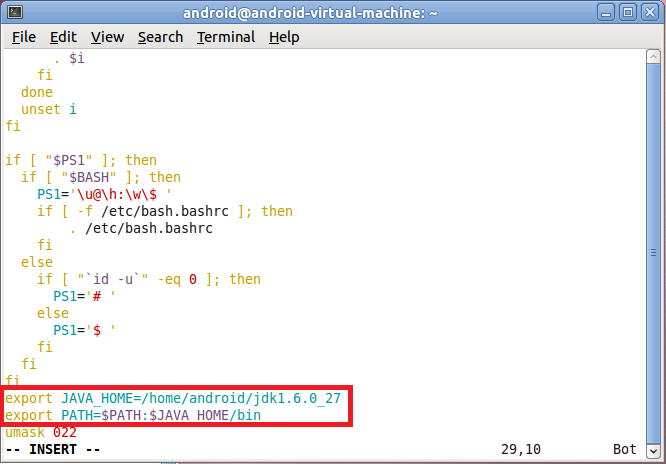Screen dimensions: 666x464
Task: Click the 'if [ "`id -u`" -eq 0 ]' line
Action: (149, 279)
